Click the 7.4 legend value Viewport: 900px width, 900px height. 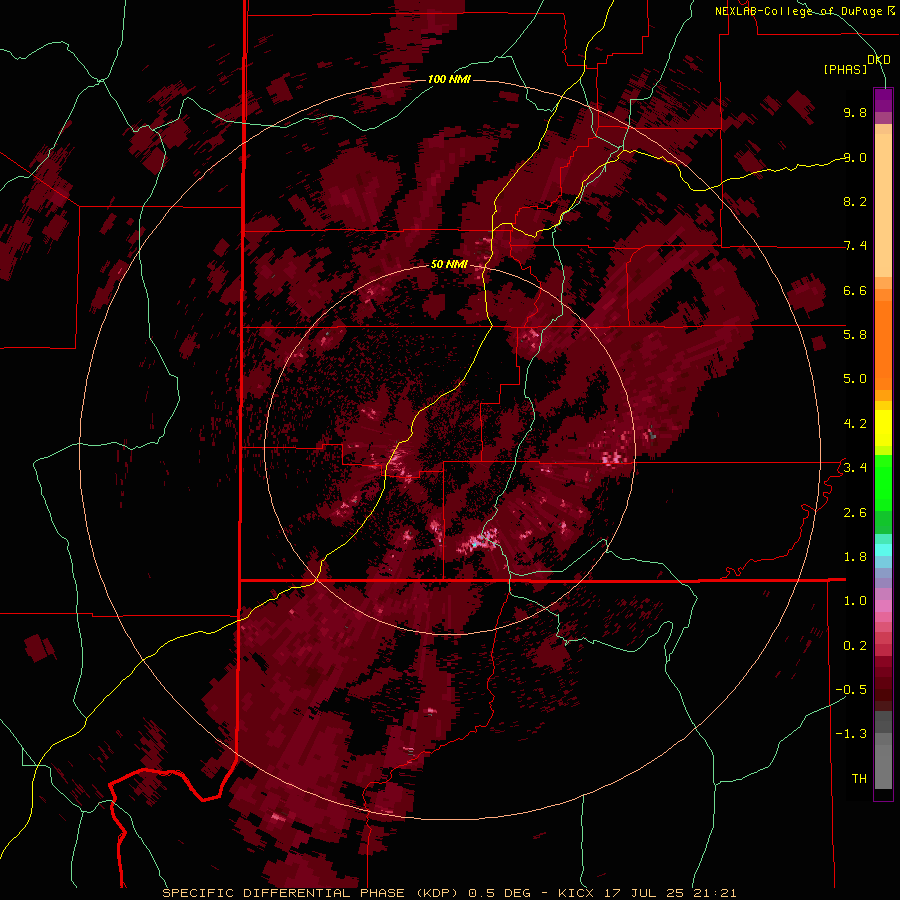(x=855, y=246)
